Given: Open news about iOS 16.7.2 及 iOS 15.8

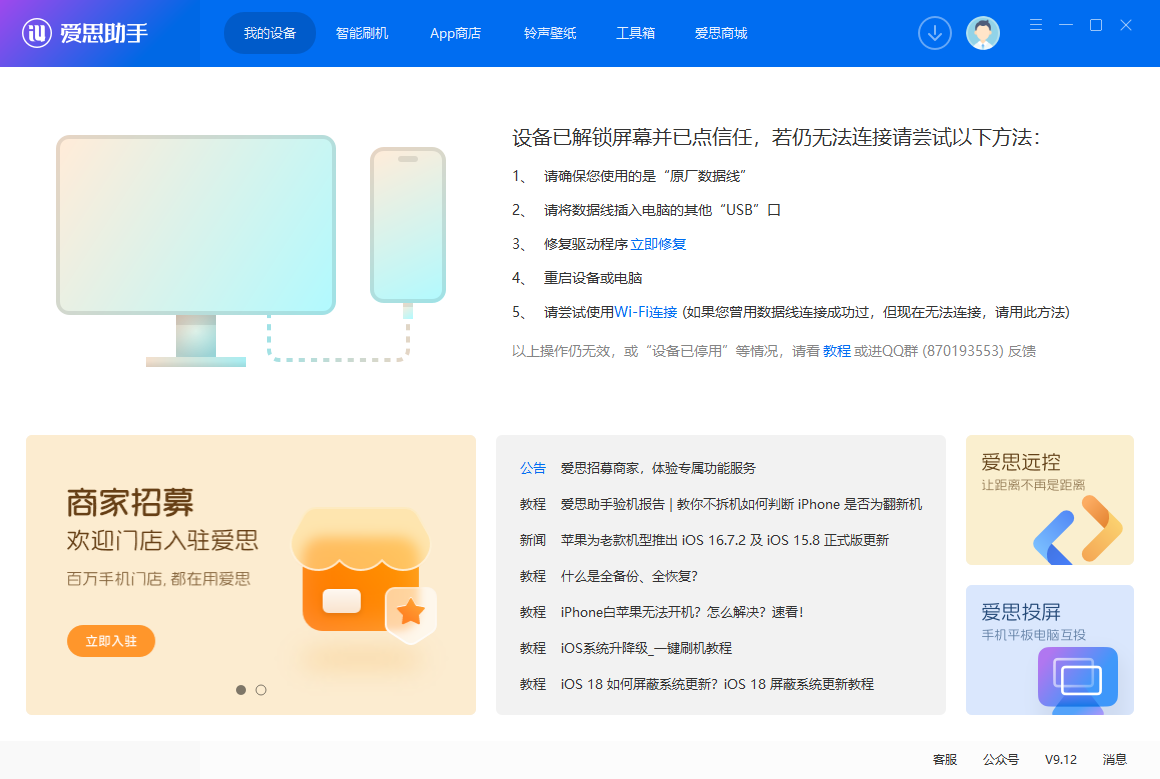Looking at the screenshot, I should pos(724,540).
